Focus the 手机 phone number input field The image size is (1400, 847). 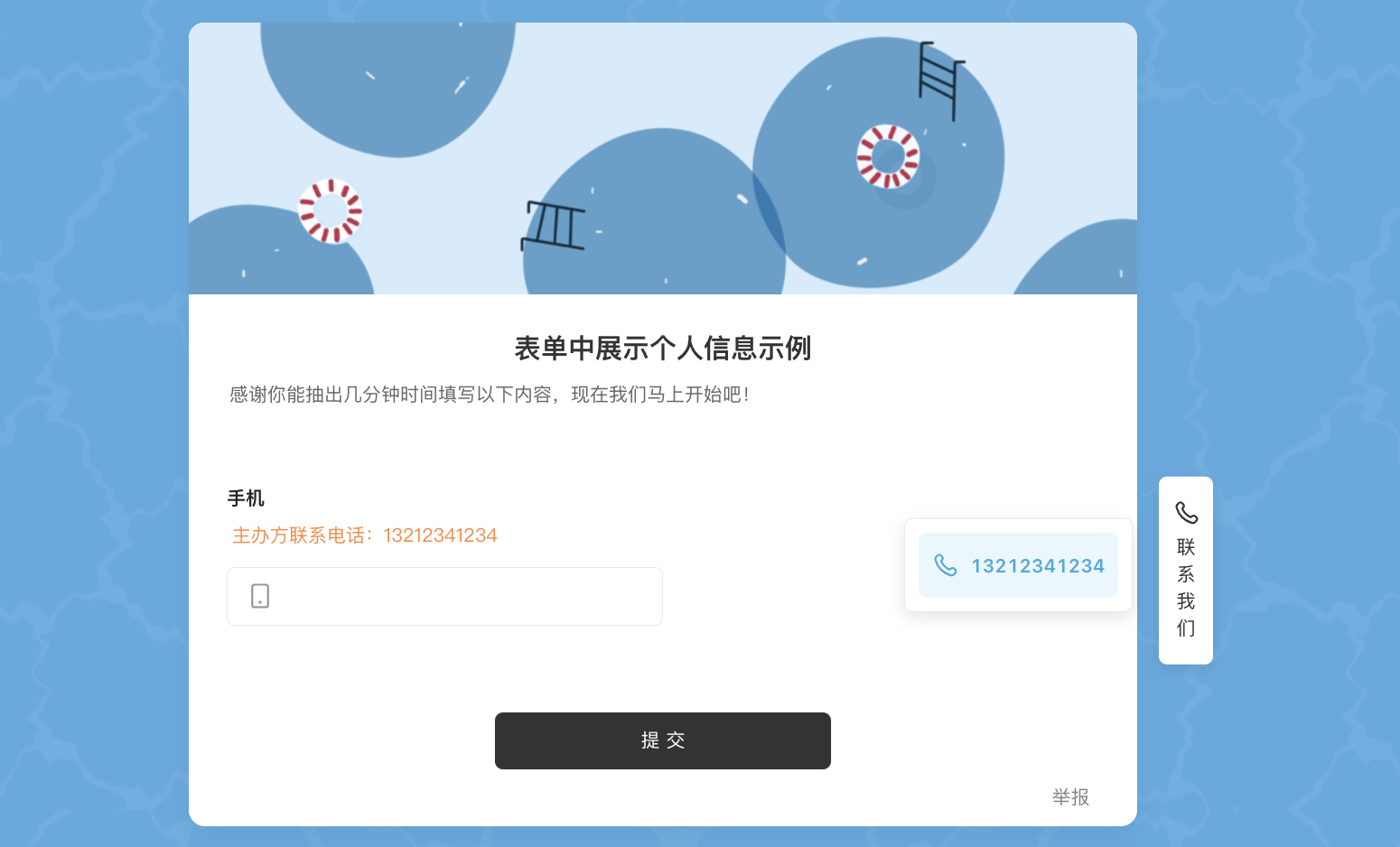pos(444,596)
